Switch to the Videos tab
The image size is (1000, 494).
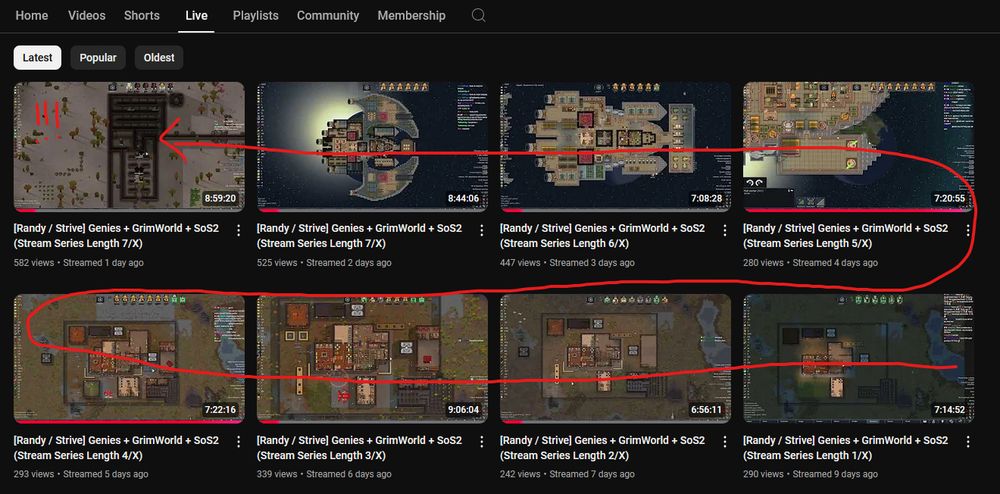click(x=87, y=15)
